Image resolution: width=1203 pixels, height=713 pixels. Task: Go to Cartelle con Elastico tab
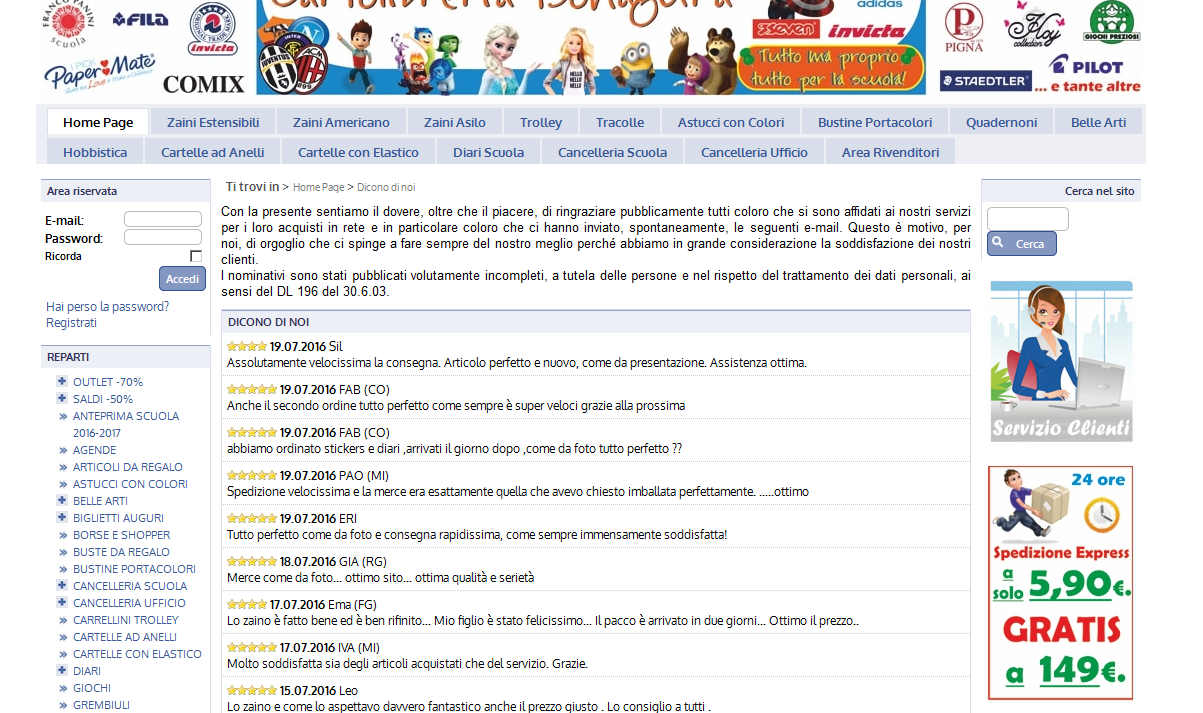359,152
